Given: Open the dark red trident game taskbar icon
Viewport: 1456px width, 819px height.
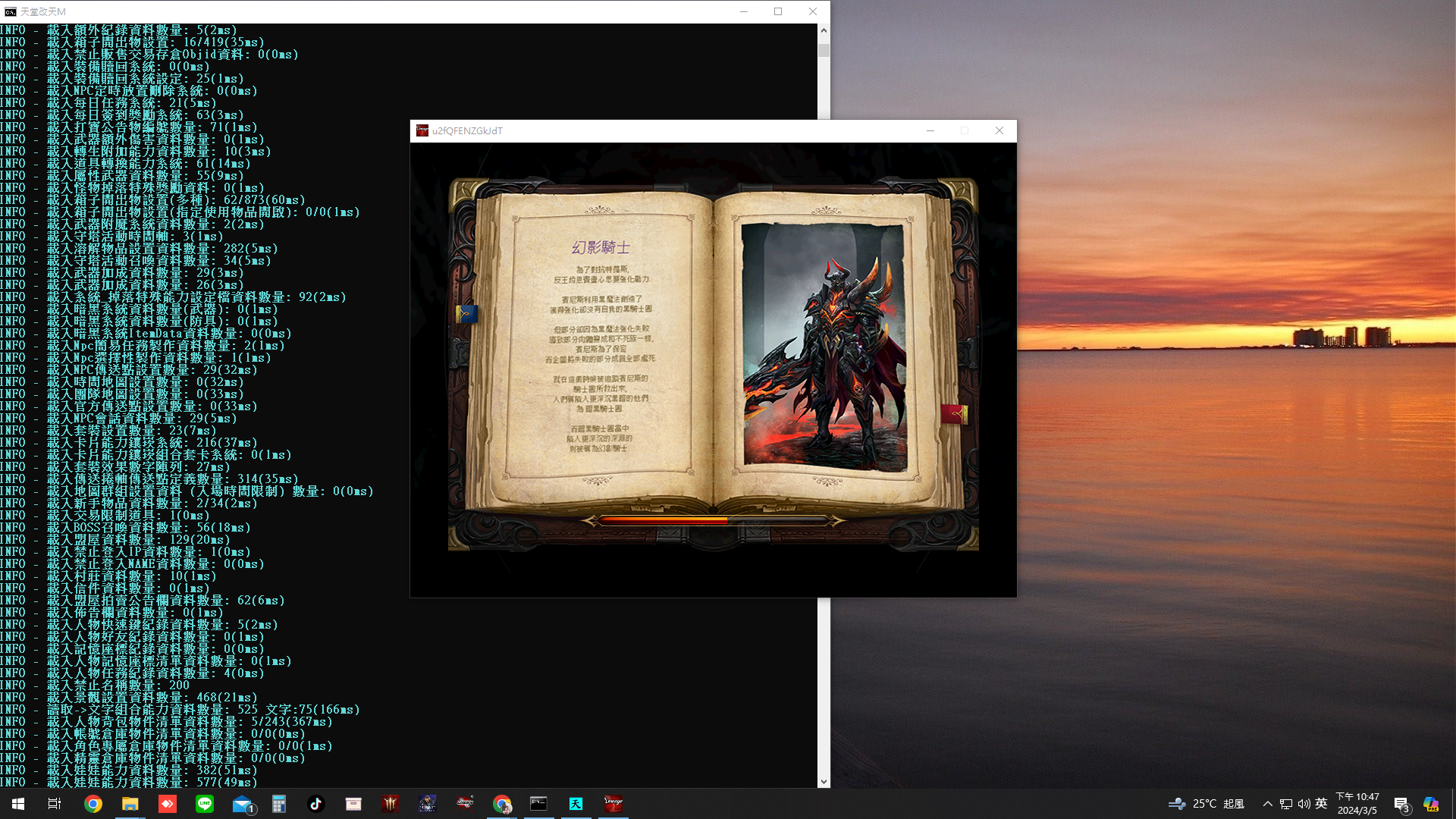Looking at the screenshot, I should pos(391,804).
